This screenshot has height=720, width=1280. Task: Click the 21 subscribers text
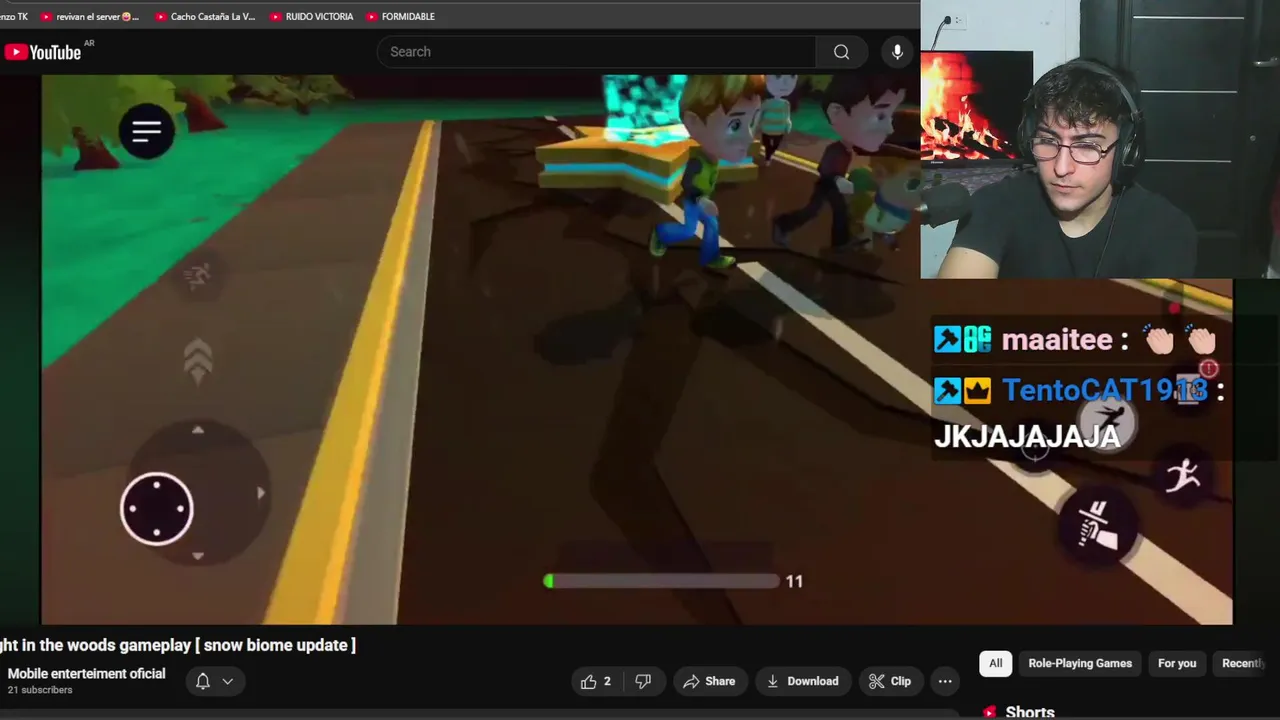pyautogui.click(x=40, y=690)
